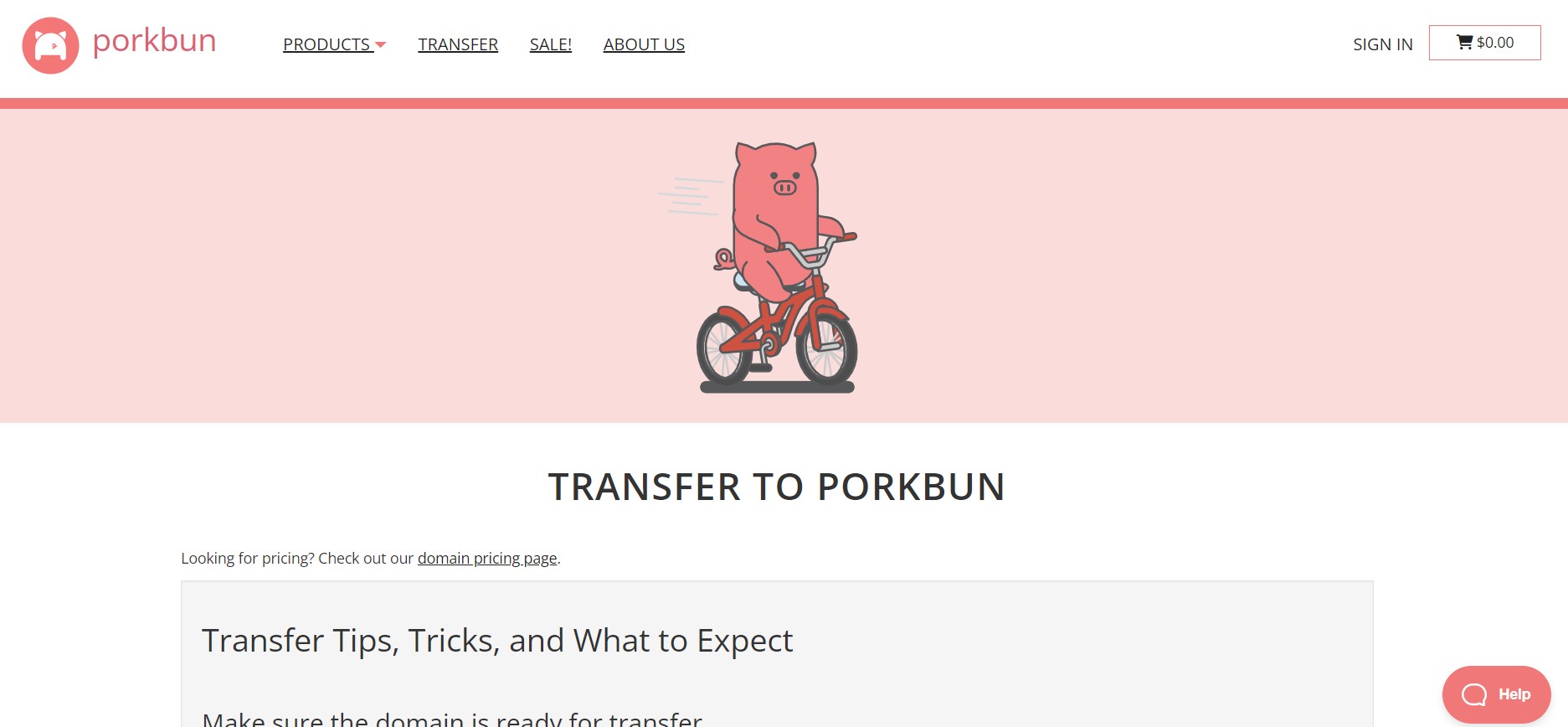Image resolution: width=1568 pixels, height=727 pixels.
Task: Go to the Transfer page
Action: coord(458,44)
